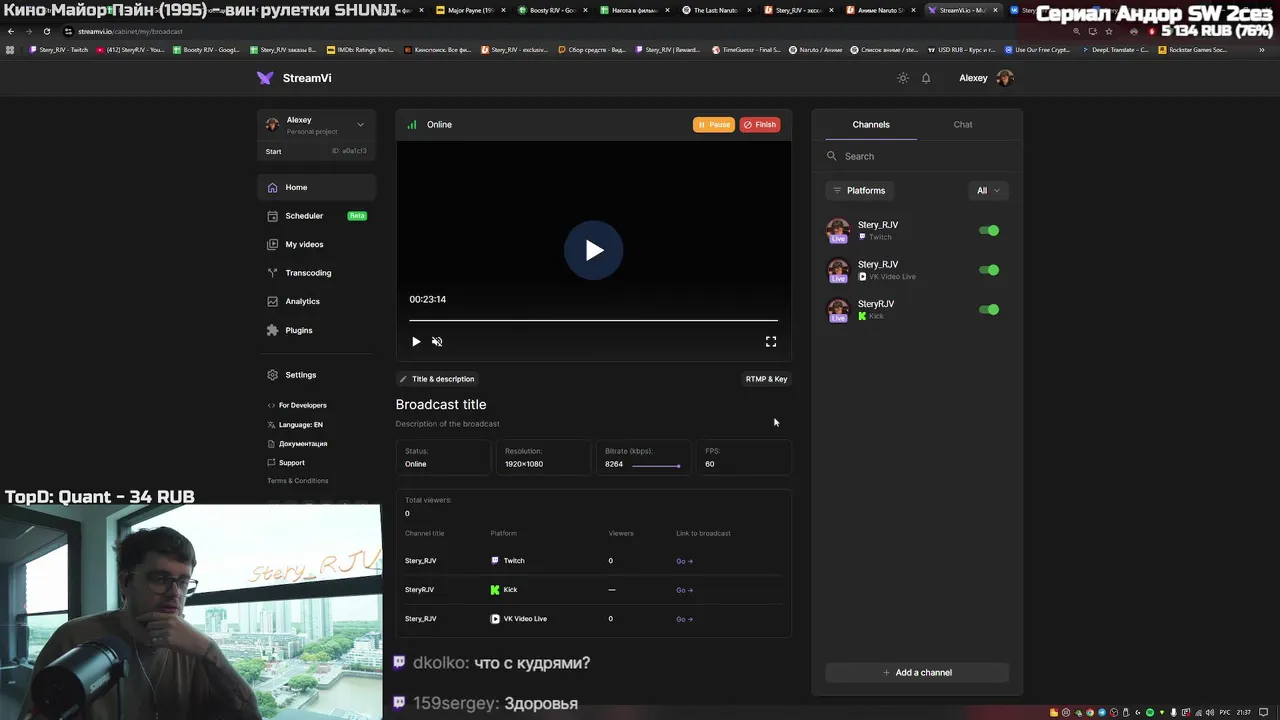Click the volume icon in the taskbar
The height and width of the screenshot is (720, 1280).
coord(1210,712)
